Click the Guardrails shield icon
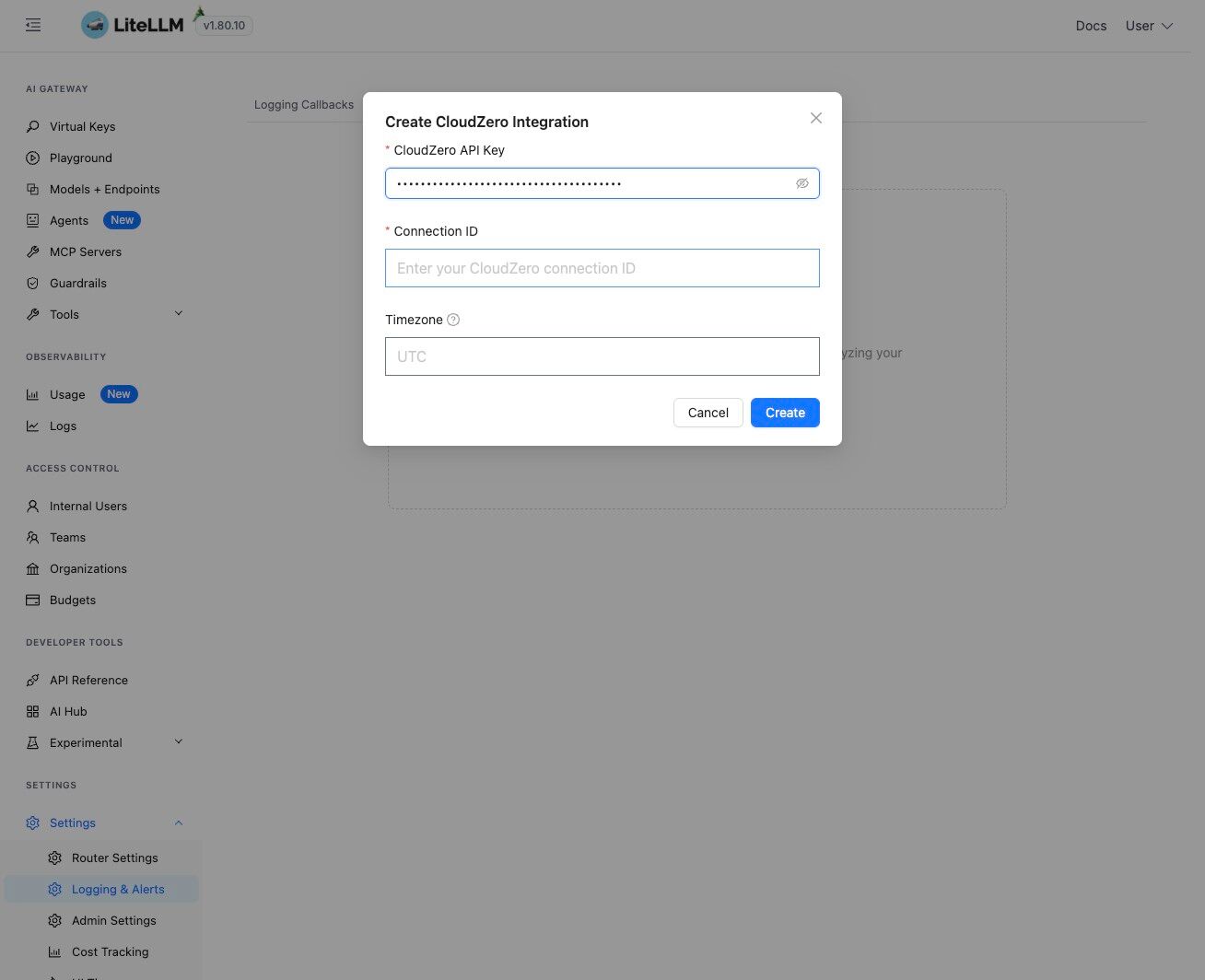The height and width of the screenshot is (980, 1205). [33, 283]
